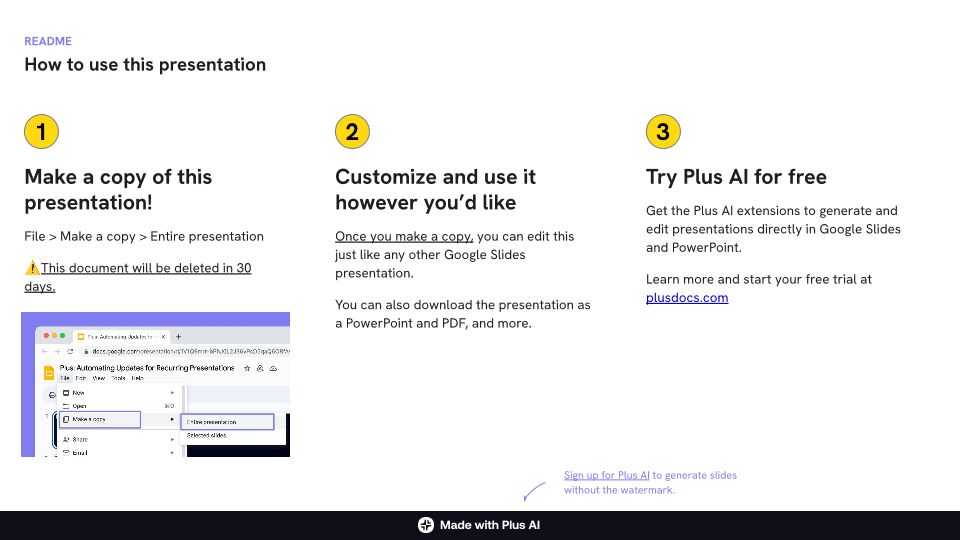960x540 pixels.
Task: Click the new tab plus icon in screenshot
Action: (178, 336)
